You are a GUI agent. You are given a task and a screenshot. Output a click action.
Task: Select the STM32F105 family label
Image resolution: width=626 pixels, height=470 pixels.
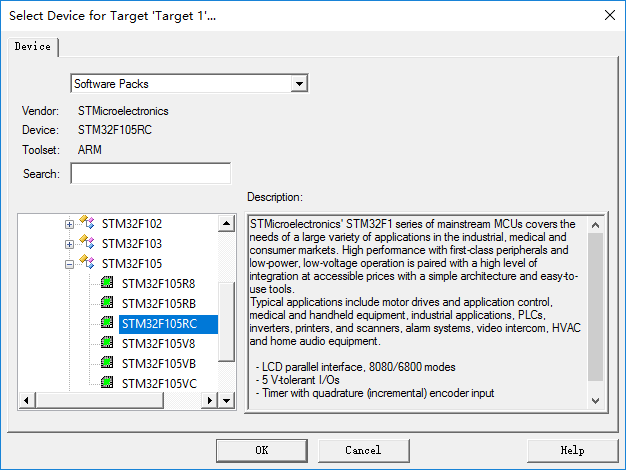point(132,264)
